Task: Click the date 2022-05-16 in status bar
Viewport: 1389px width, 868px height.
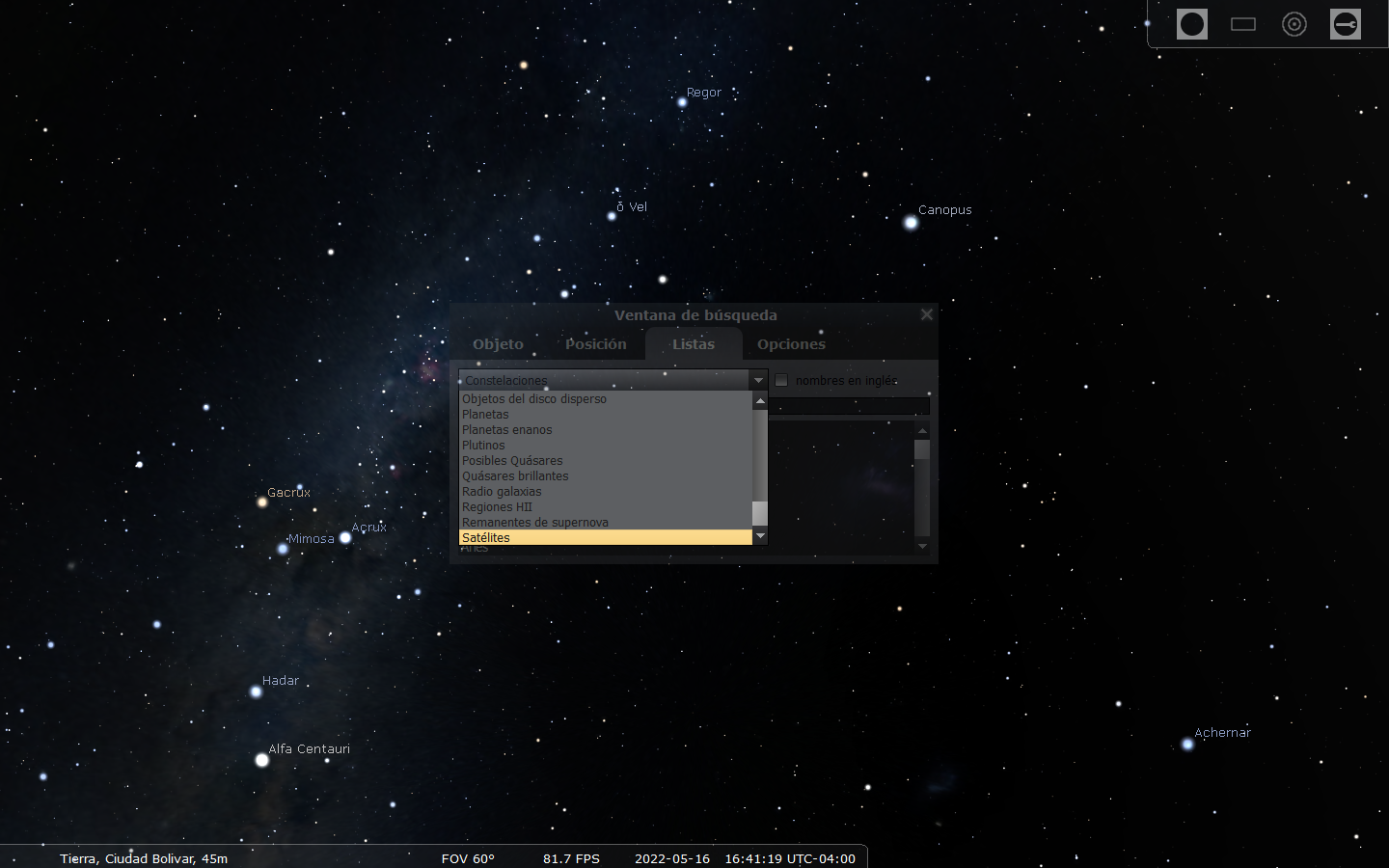Action: point(672,858)
